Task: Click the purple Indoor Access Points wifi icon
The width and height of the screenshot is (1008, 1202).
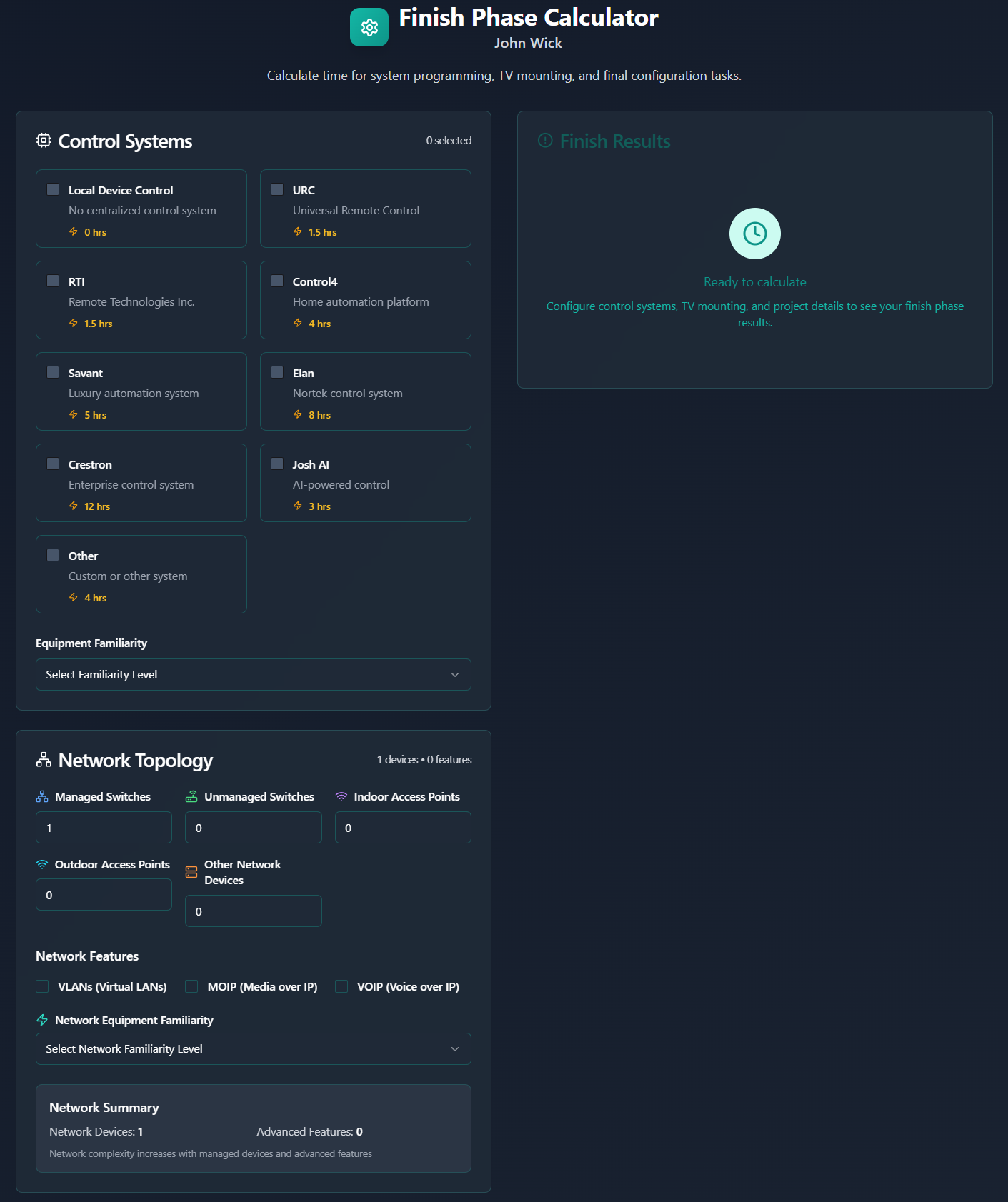Action: click(x=341, y=797)
